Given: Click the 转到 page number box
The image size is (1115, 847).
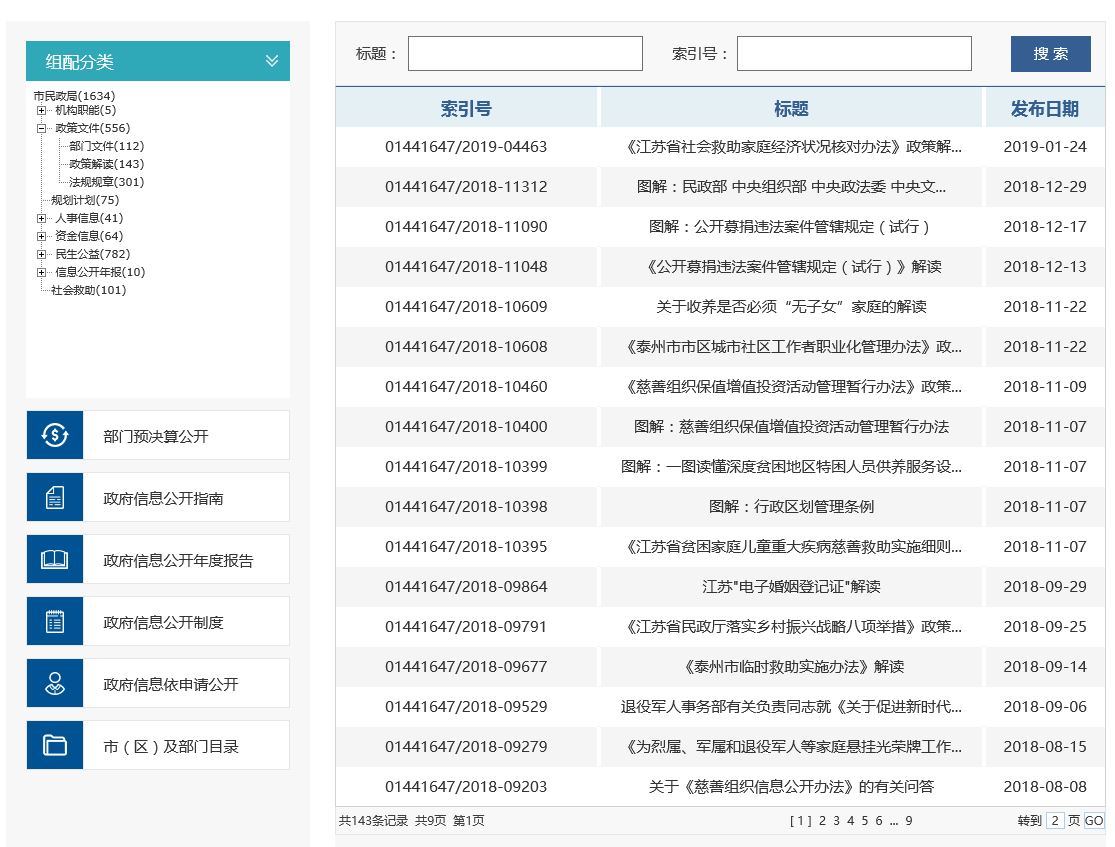Looking at the screenshot, I should [1055, 820].
